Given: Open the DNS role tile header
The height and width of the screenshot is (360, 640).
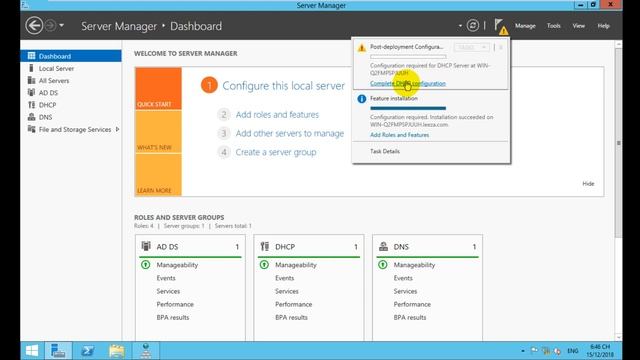Looking at the screenshot, I should (427, 247).
